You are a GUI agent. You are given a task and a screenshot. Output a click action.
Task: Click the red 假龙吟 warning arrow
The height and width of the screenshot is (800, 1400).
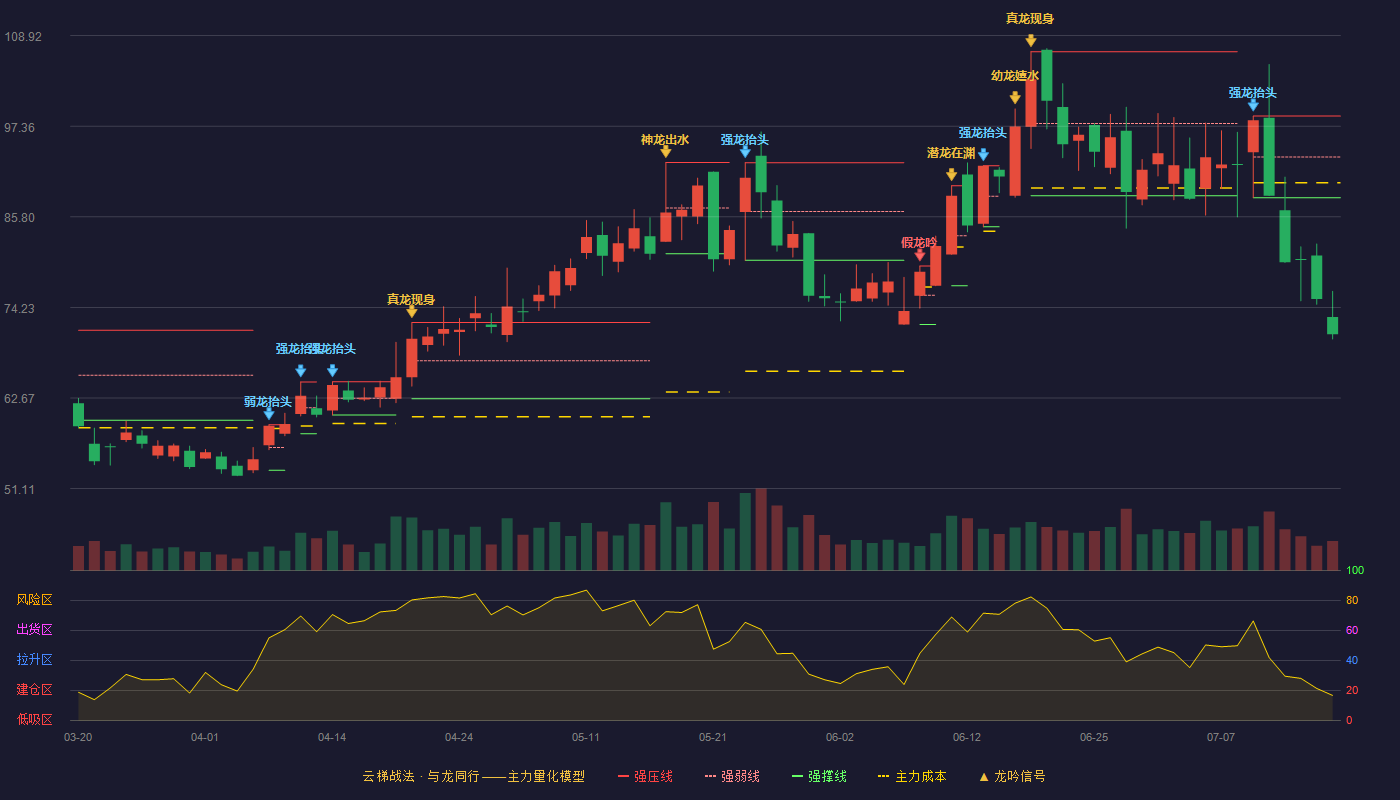[919, 254]
